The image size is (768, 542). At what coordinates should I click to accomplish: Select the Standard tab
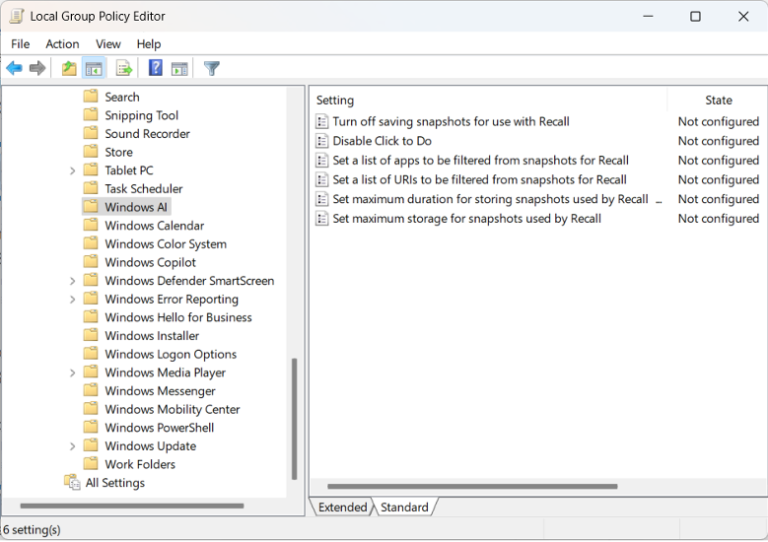pyautogui.click(x=404, y=507)
